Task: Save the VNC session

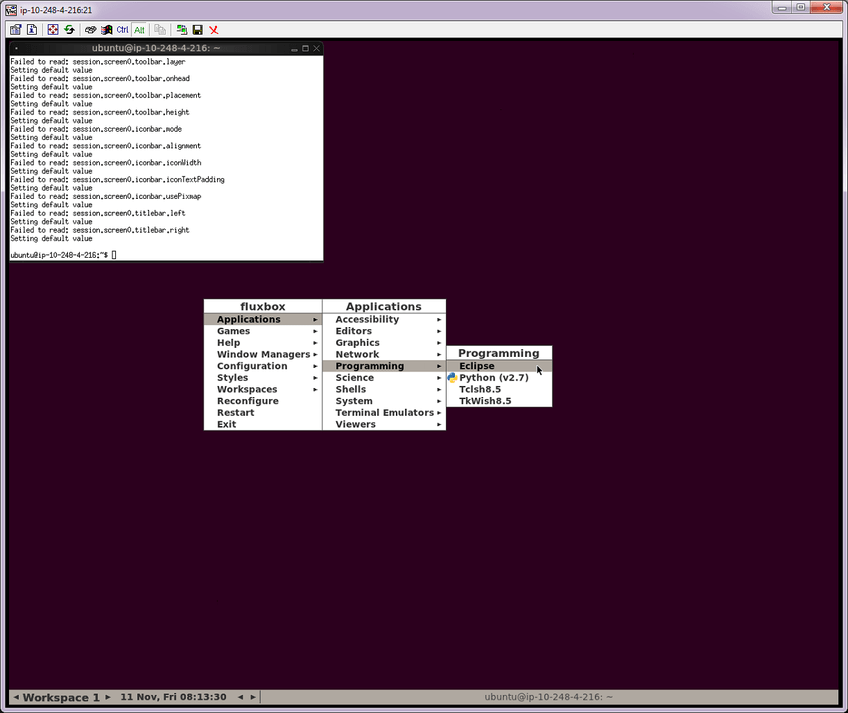Action: point(196,29)
